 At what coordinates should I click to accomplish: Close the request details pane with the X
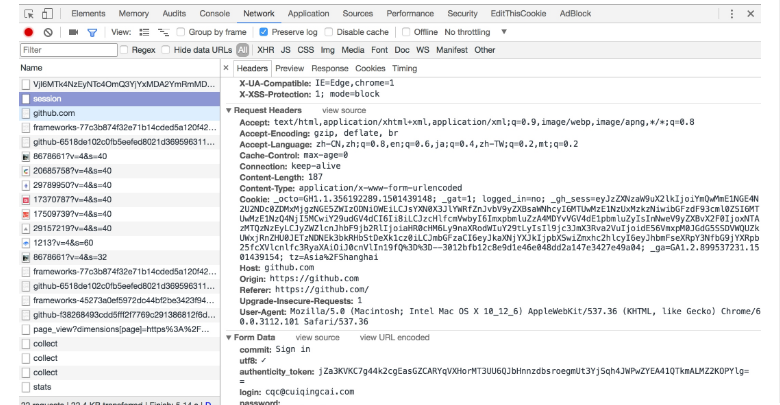[x=226, y=68]
